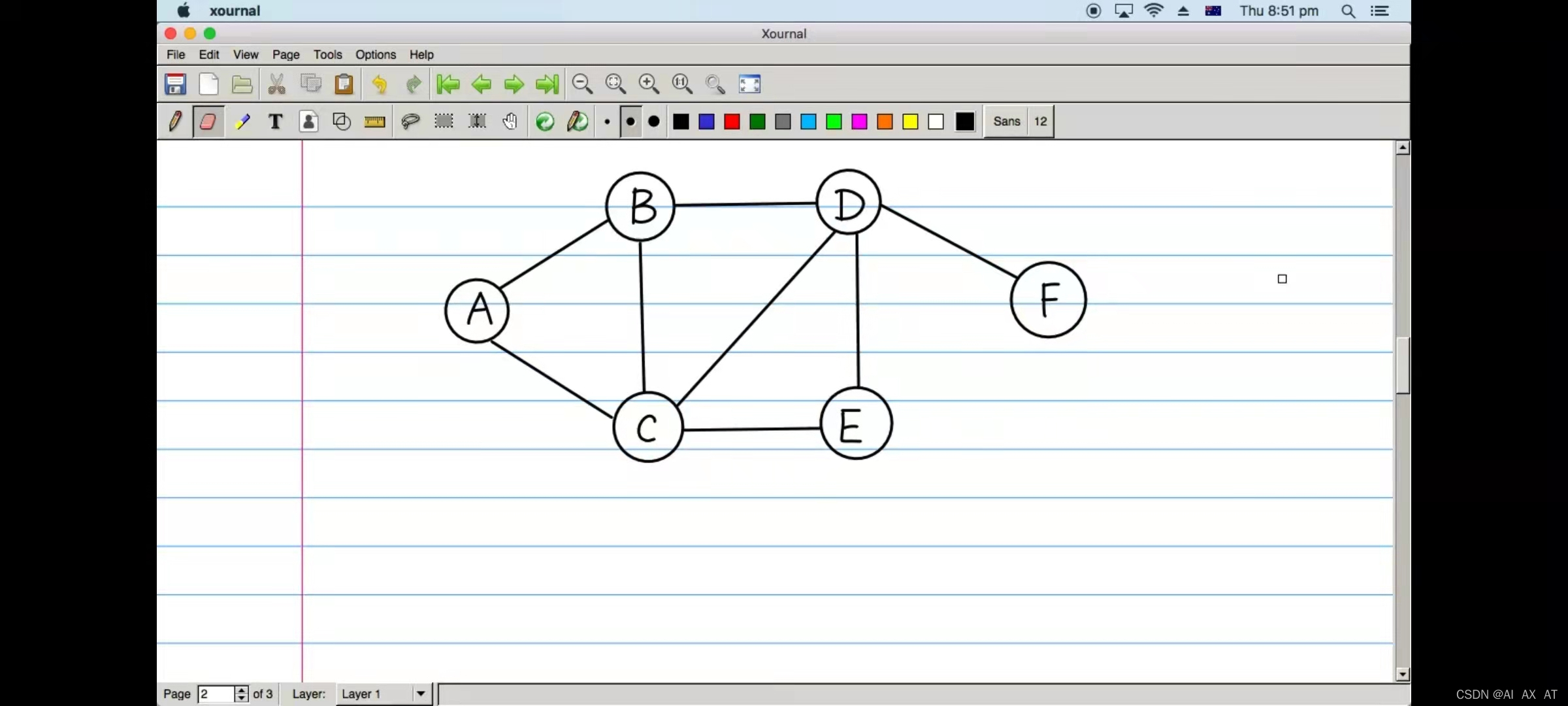Choose the Text tool
Screen dimensions: 1568x706
point(275,122)
